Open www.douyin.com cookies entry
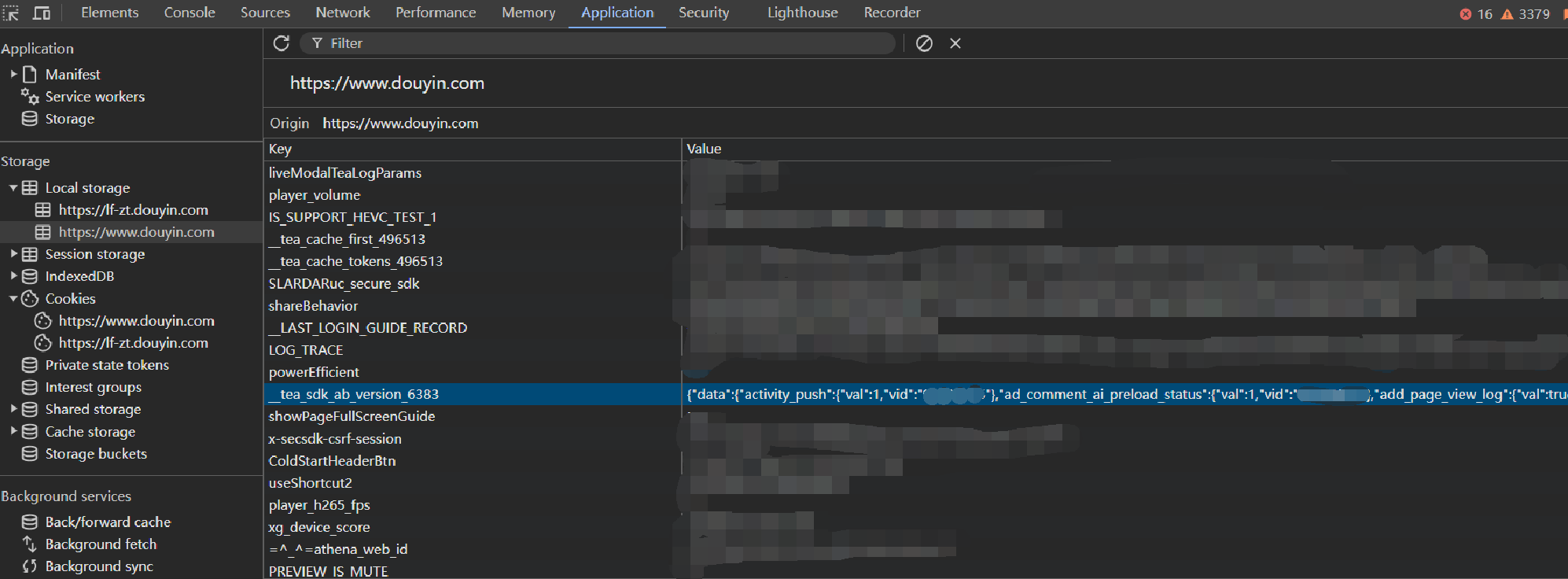The height and width of the screenshot is (579, 1568). (x=136, y=321)
